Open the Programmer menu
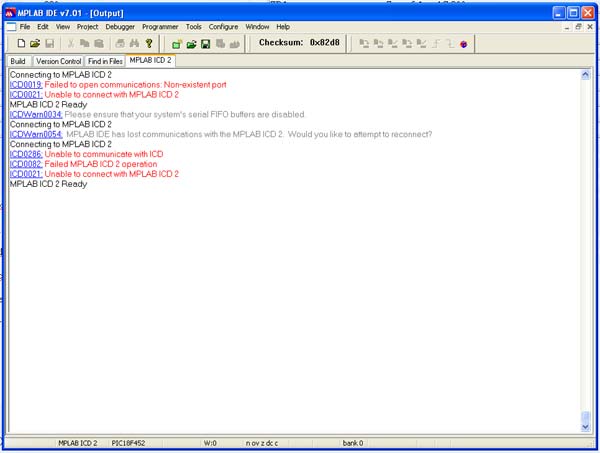 click(x=160, y=27)
